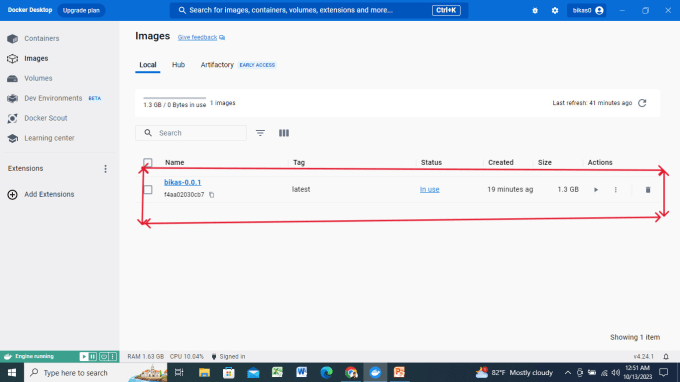This screenshot has height=382, width=680.
Task: Tick the select-all images checkbox
Action: [147, 163]
